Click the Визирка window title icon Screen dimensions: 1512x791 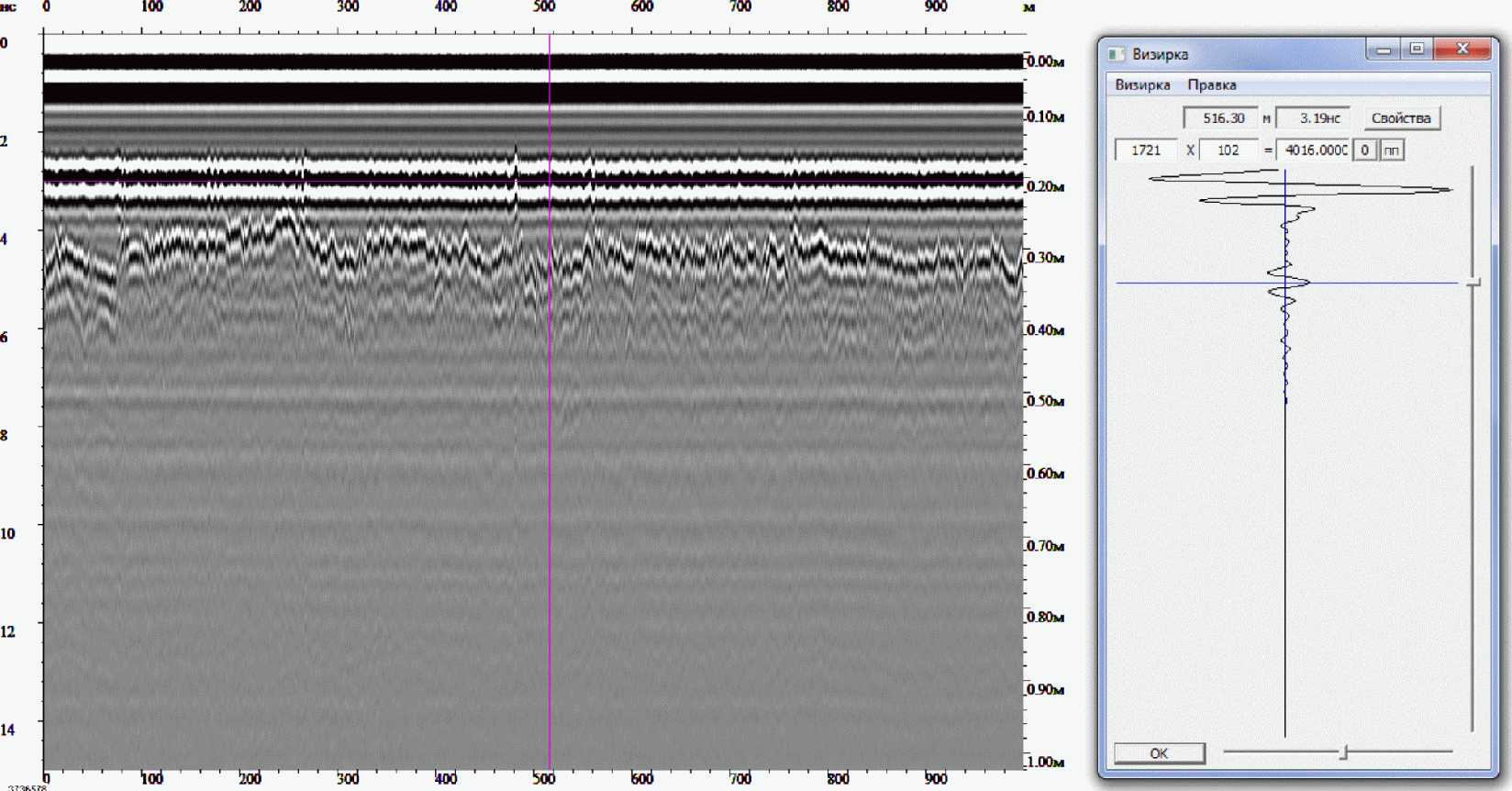[1117, 54]
